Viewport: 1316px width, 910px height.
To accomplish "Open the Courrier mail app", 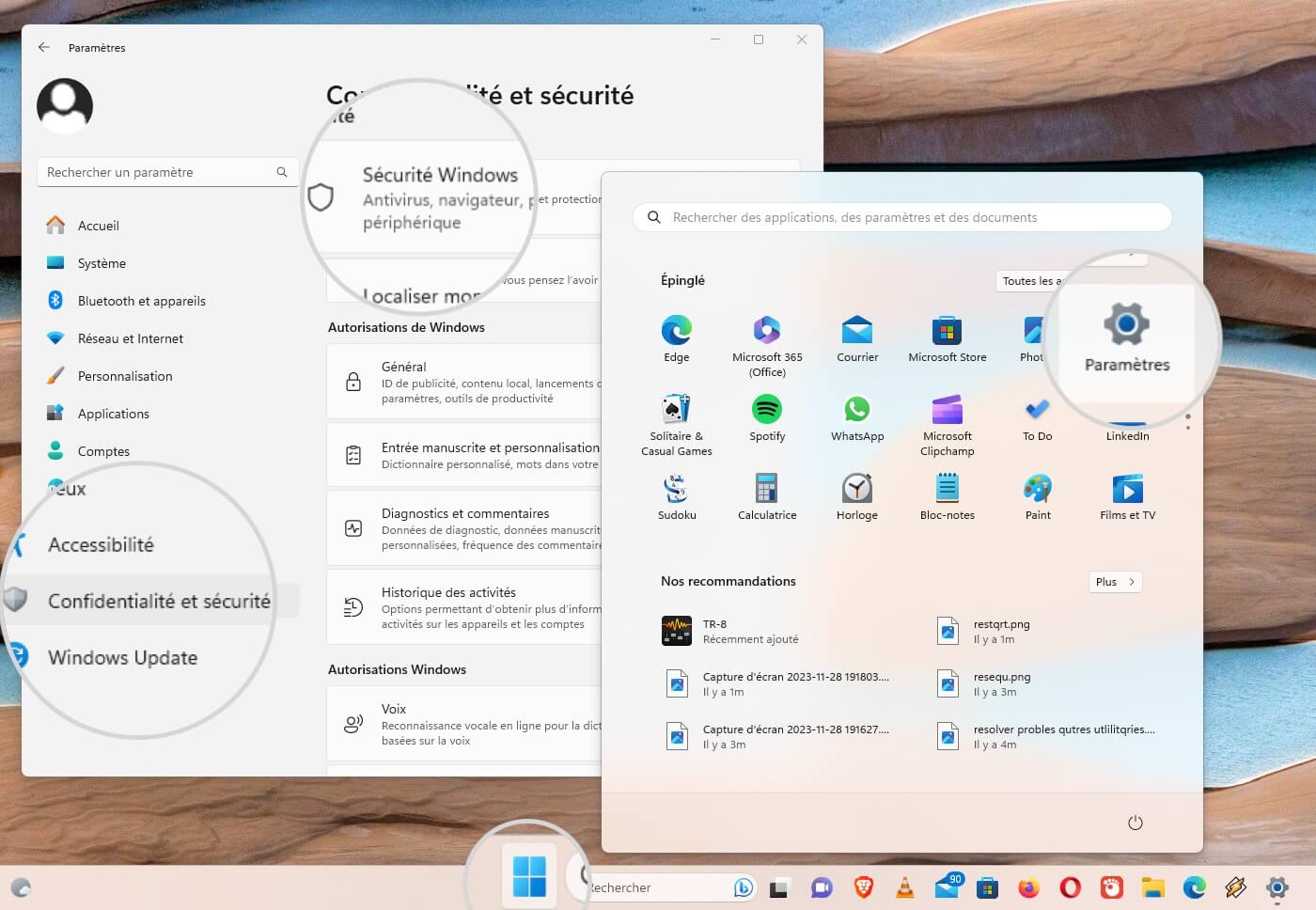I will tap(857, 338).
